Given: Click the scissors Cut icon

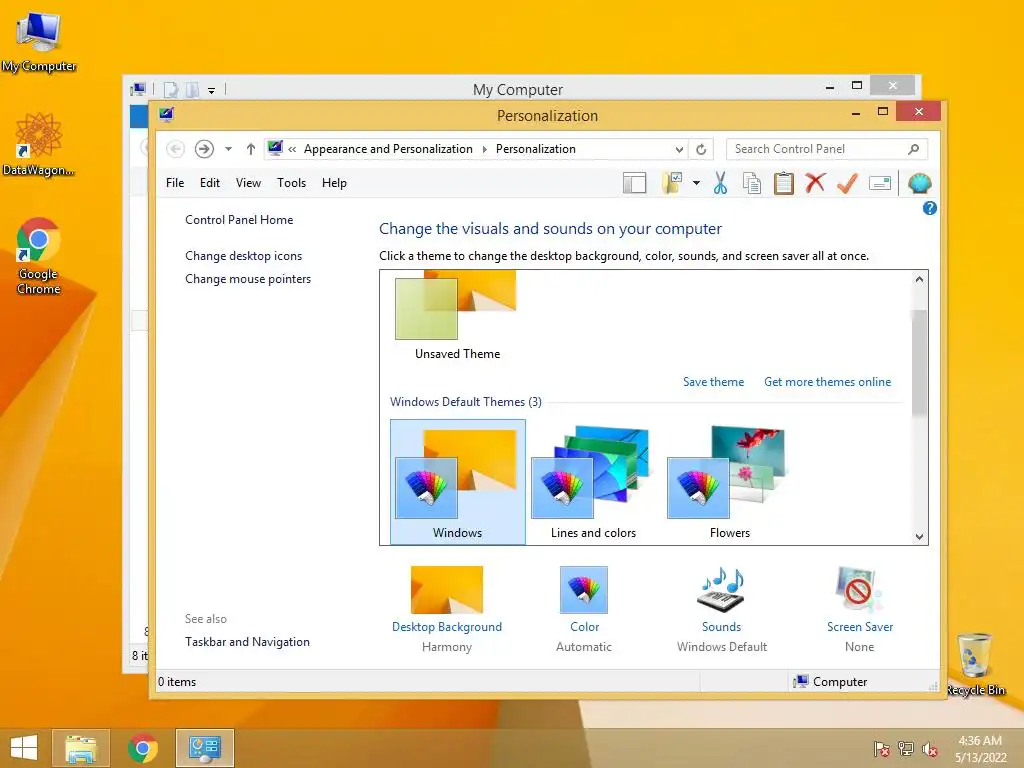Looking at the screenshot, I should pyautogui.click(x=720, y=184).
